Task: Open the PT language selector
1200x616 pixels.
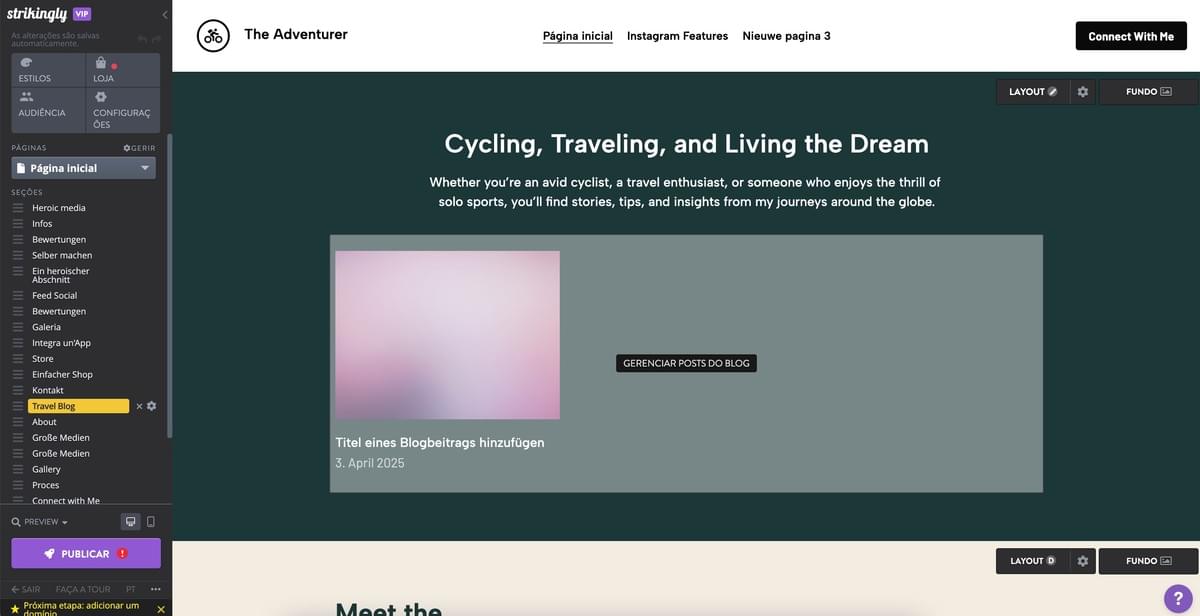Action: 131,589
